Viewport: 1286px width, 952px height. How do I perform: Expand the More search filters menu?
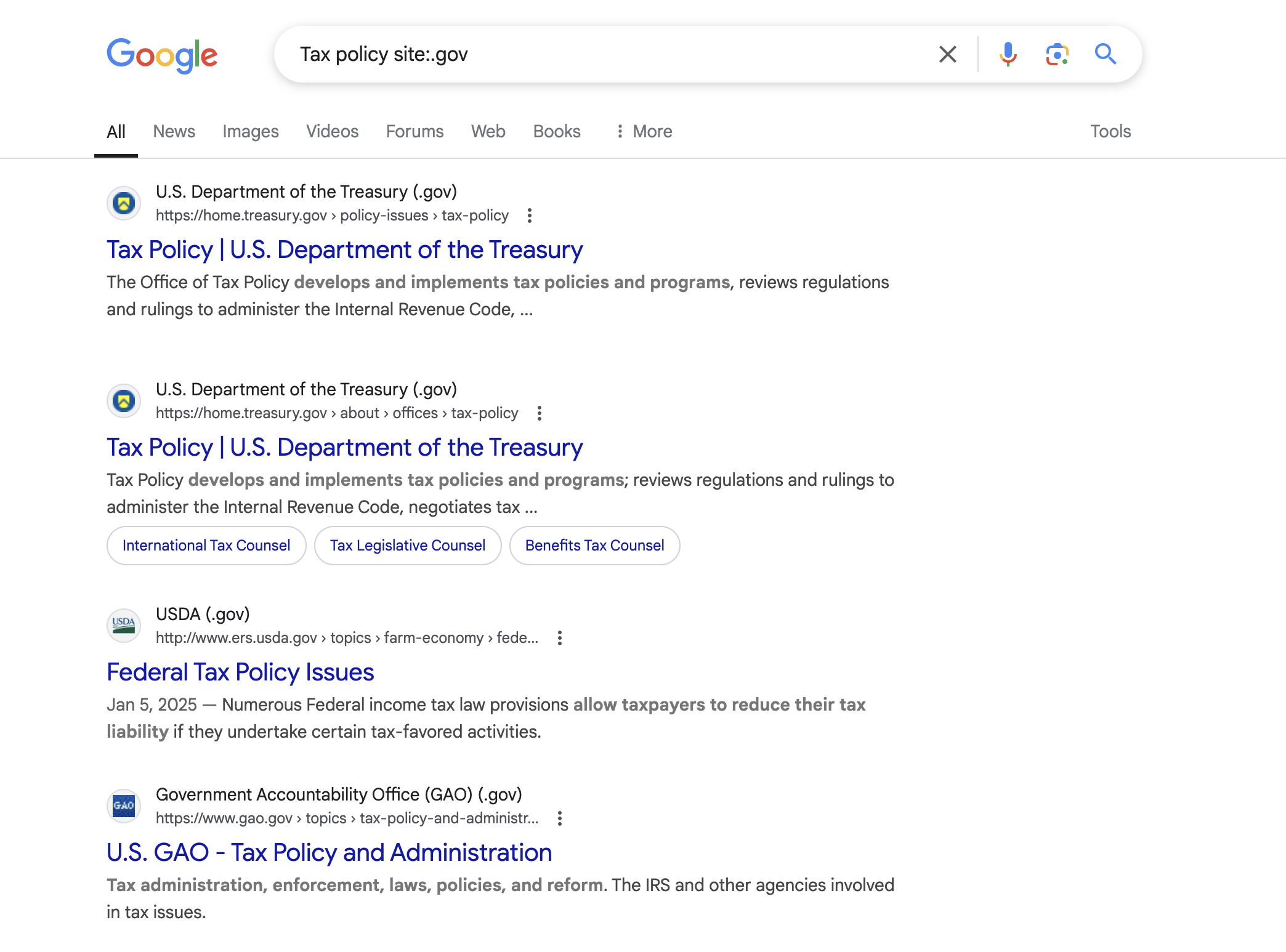coord(644,131)
